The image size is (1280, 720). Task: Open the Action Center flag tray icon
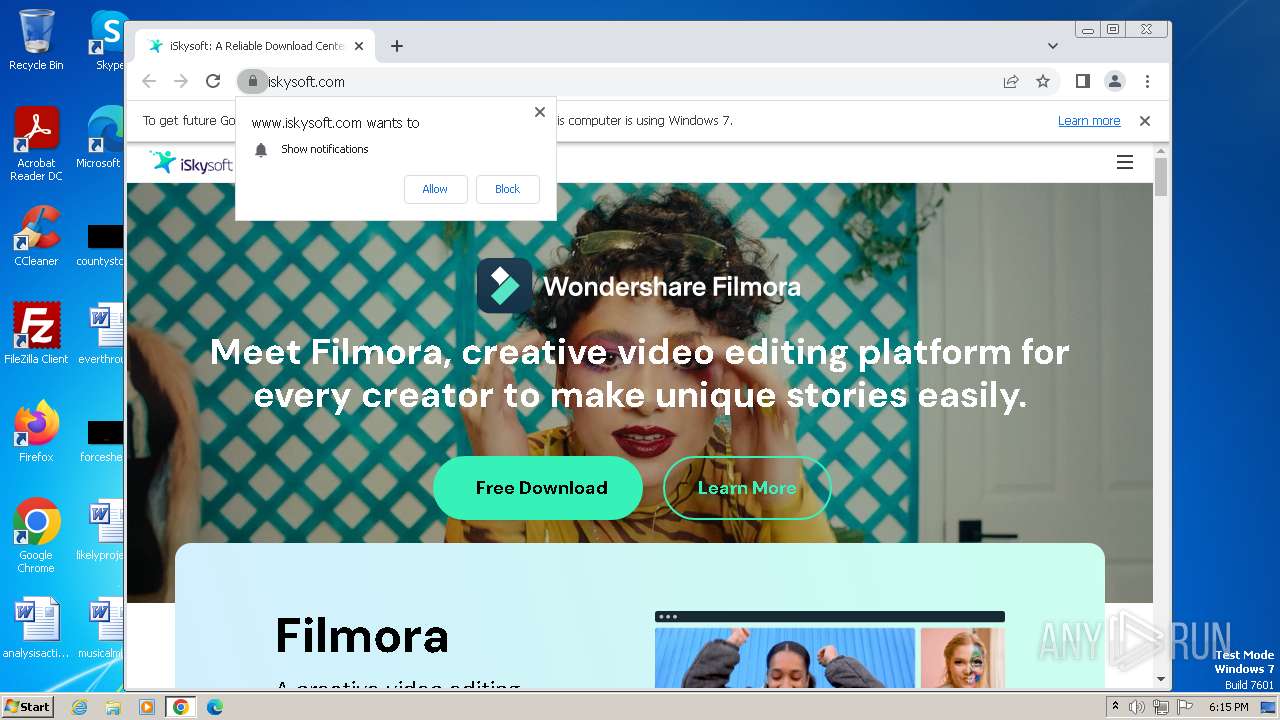click(1185, 707)
